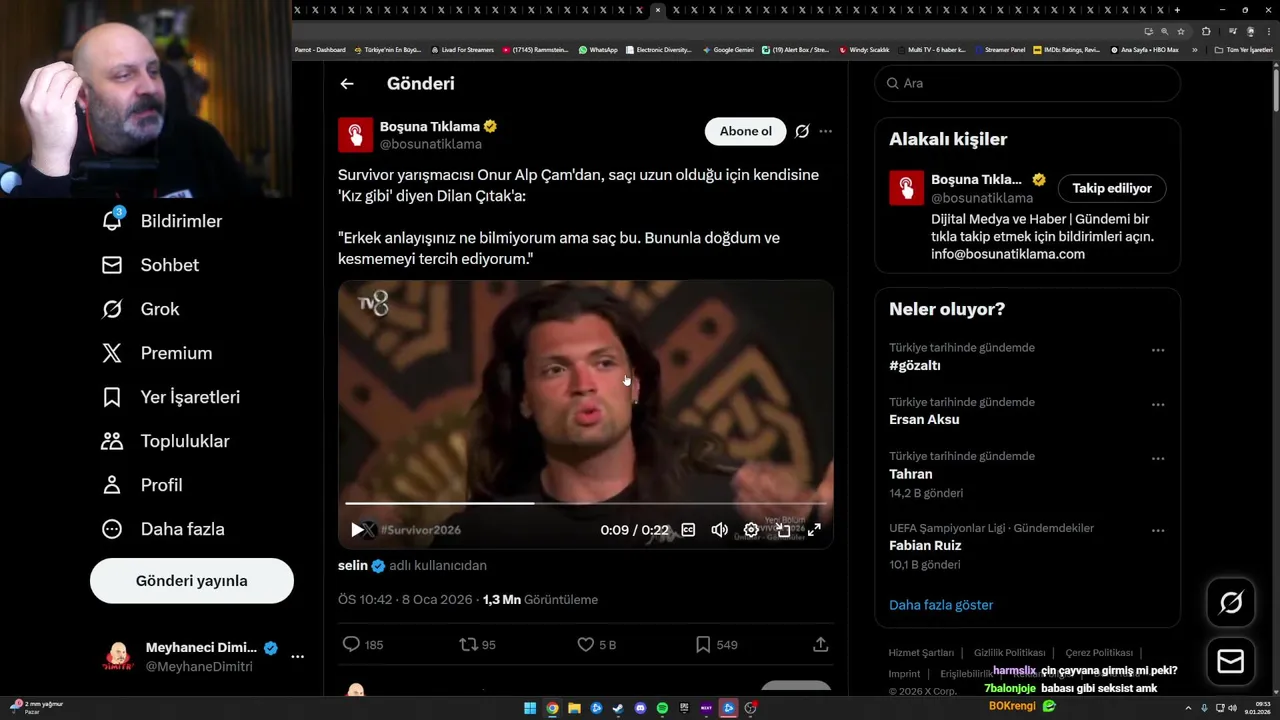Open more options for Tahran trend

pos(1158,458)
